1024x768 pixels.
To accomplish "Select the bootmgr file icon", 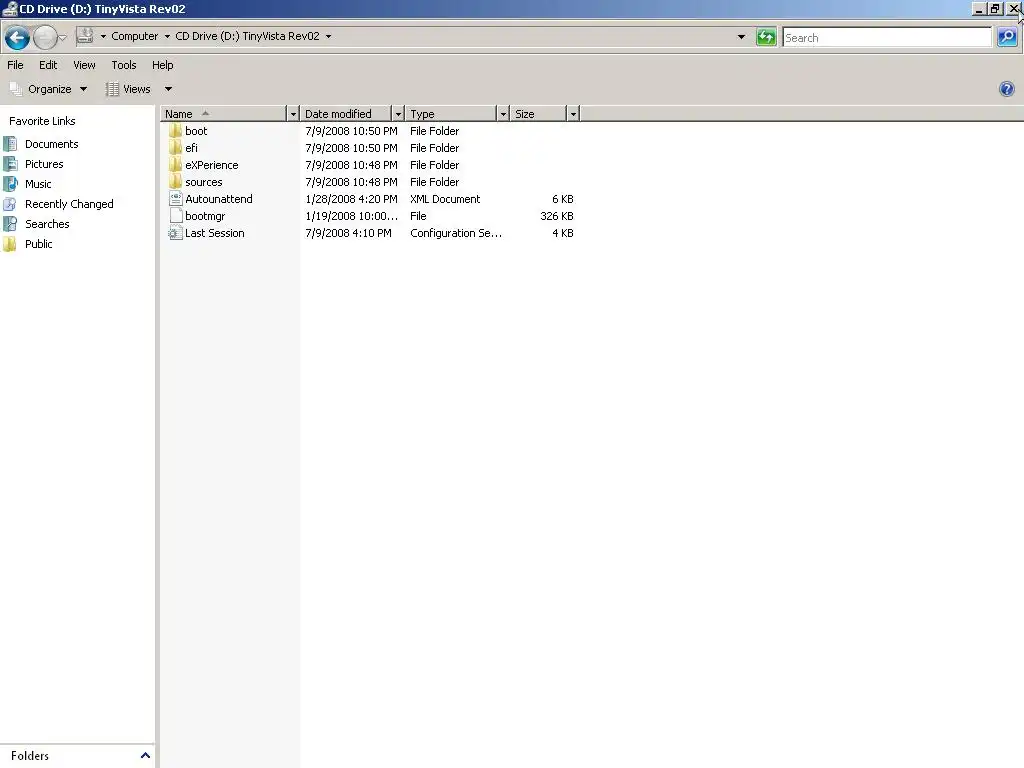I will pos(175,216).
